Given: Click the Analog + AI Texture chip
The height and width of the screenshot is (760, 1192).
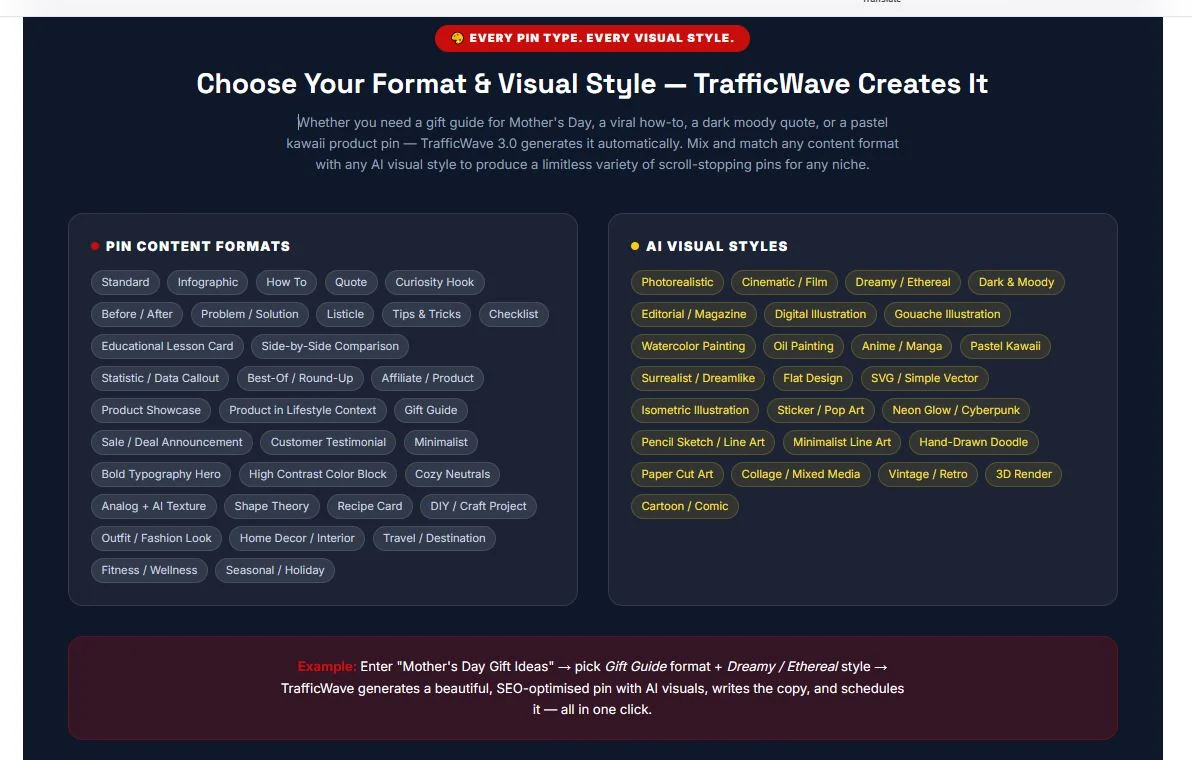Looking at the screenshot, I should [154, 505].
